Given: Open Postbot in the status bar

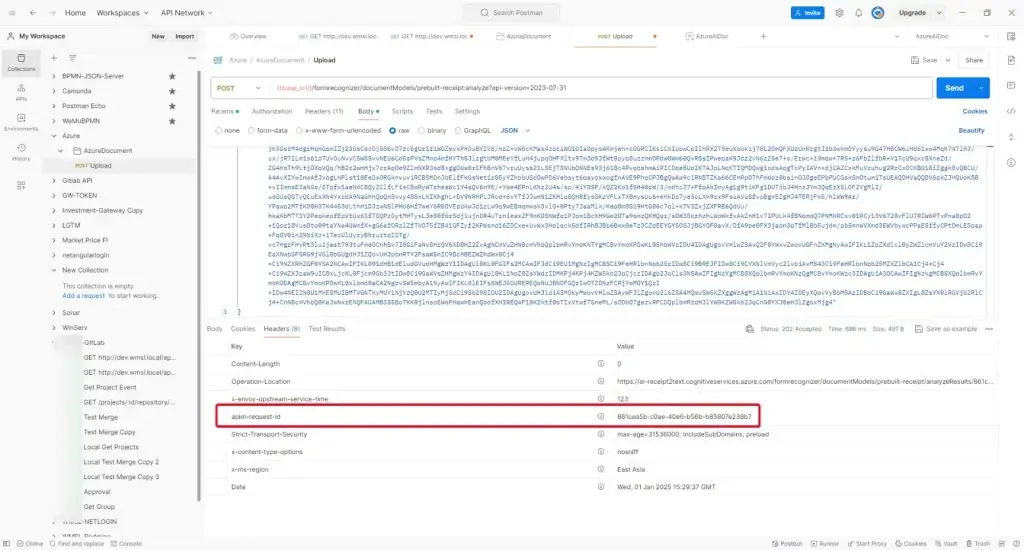Looking at the screenshot, I should (787, 543).
